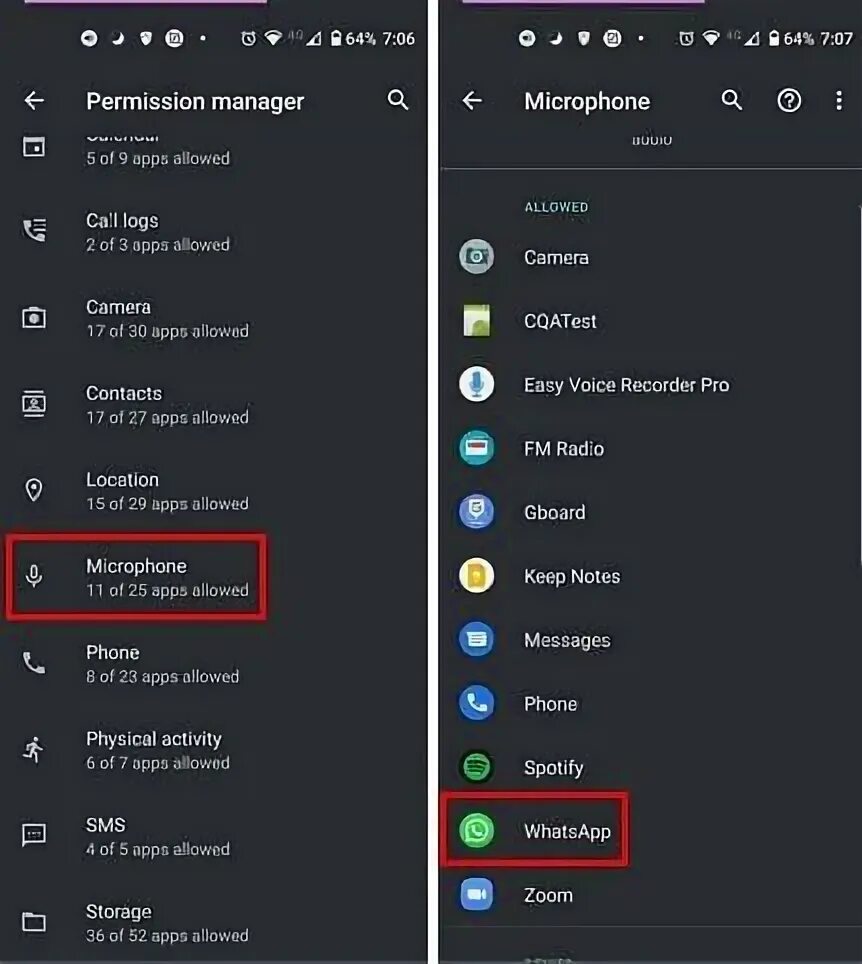Open Storage permission entry

click(214, 922)
